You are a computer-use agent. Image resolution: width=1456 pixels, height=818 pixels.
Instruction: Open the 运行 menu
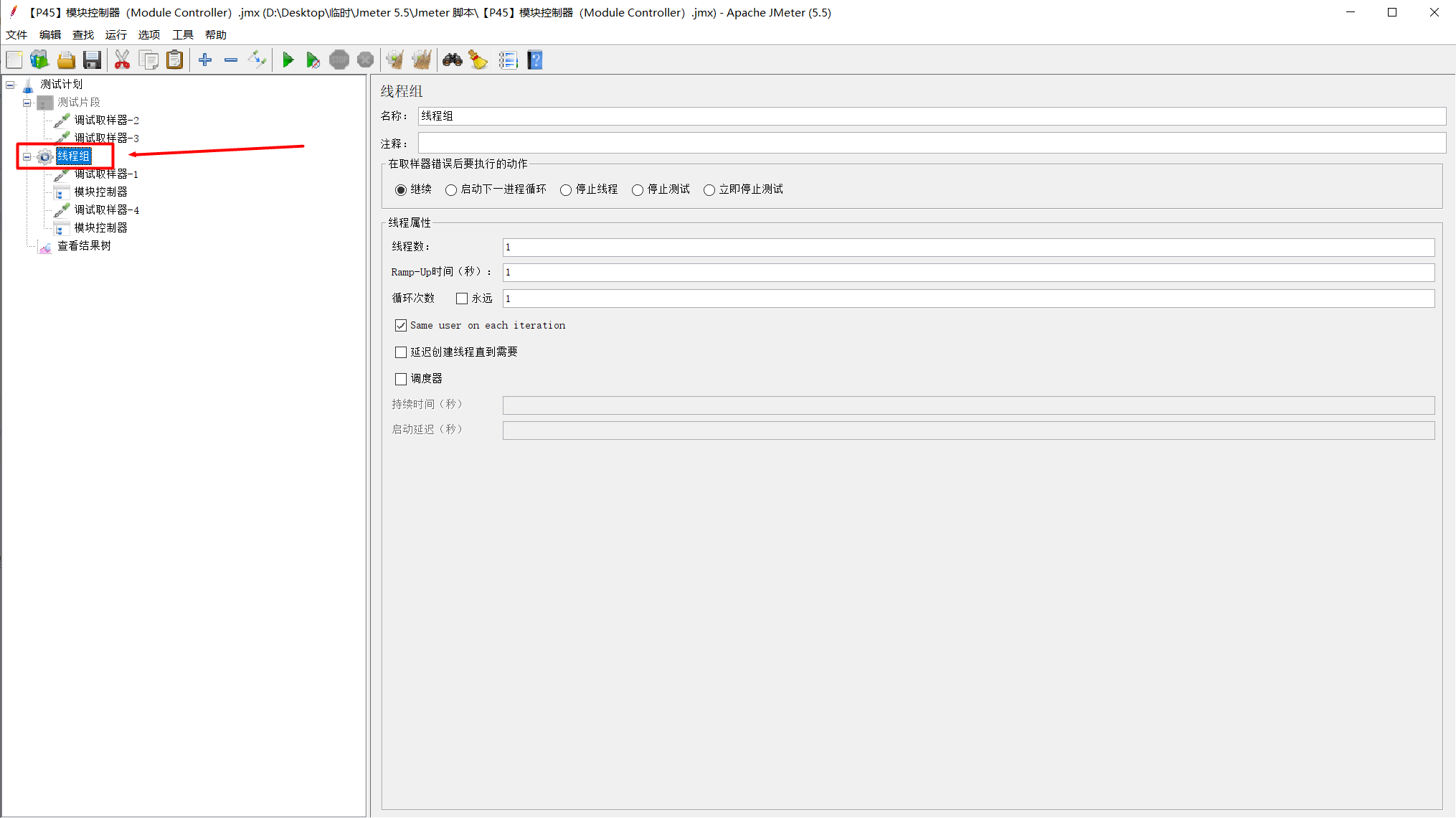click(x=116, y=34)
